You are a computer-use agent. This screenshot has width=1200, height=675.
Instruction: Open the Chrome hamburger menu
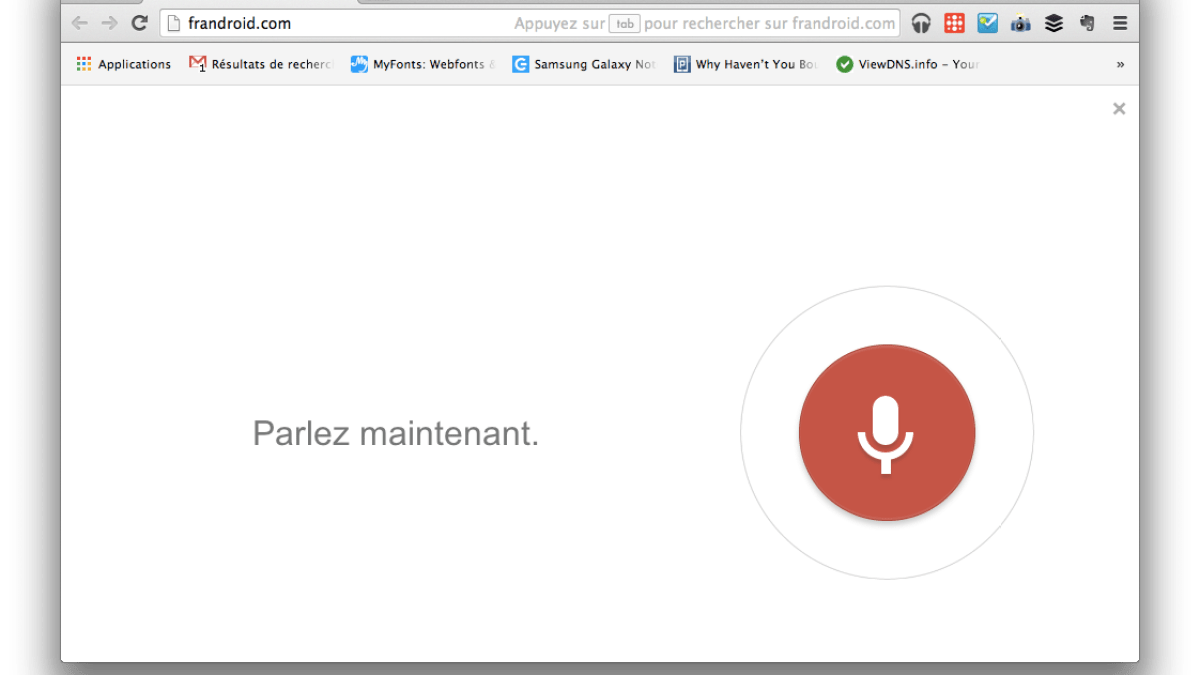[x=1120, y=23]
